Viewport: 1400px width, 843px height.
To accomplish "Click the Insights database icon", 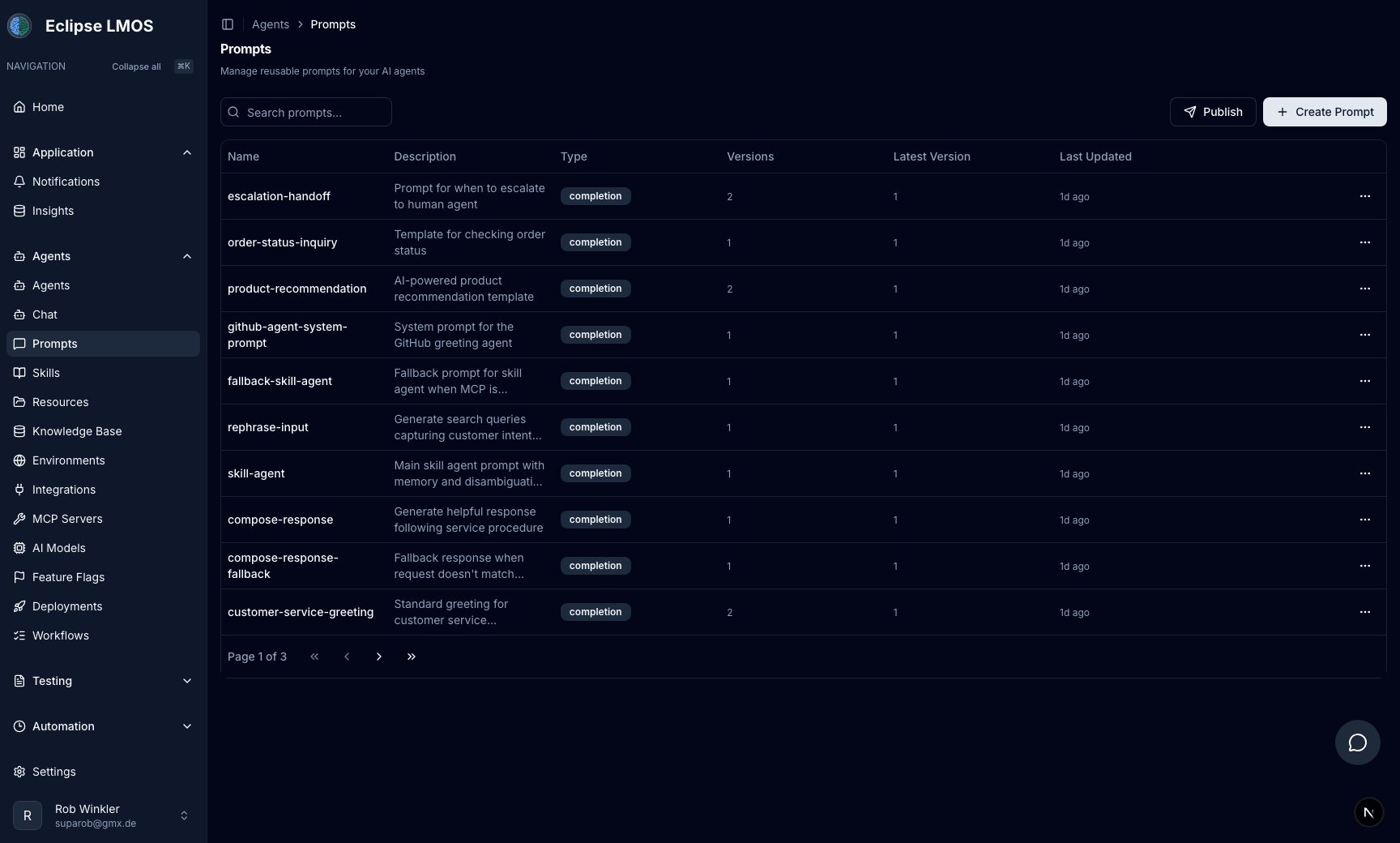I will click(19, 211).
